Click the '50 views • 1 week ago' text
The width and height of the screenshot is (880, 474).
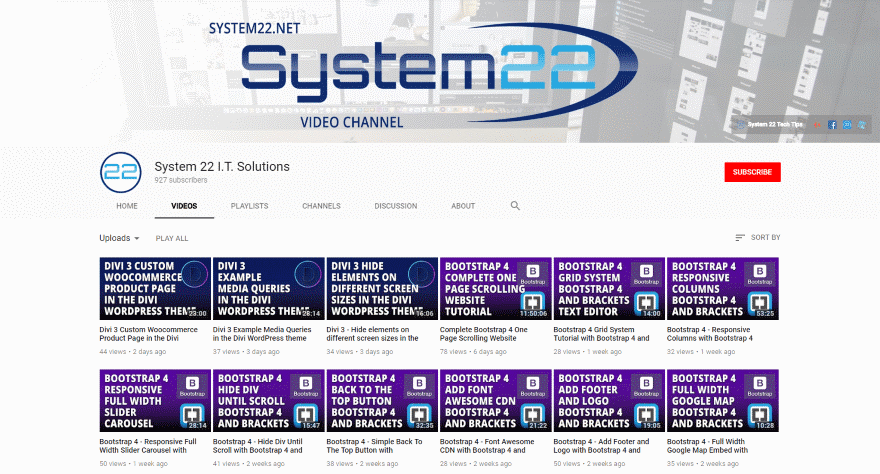[134, 463]
